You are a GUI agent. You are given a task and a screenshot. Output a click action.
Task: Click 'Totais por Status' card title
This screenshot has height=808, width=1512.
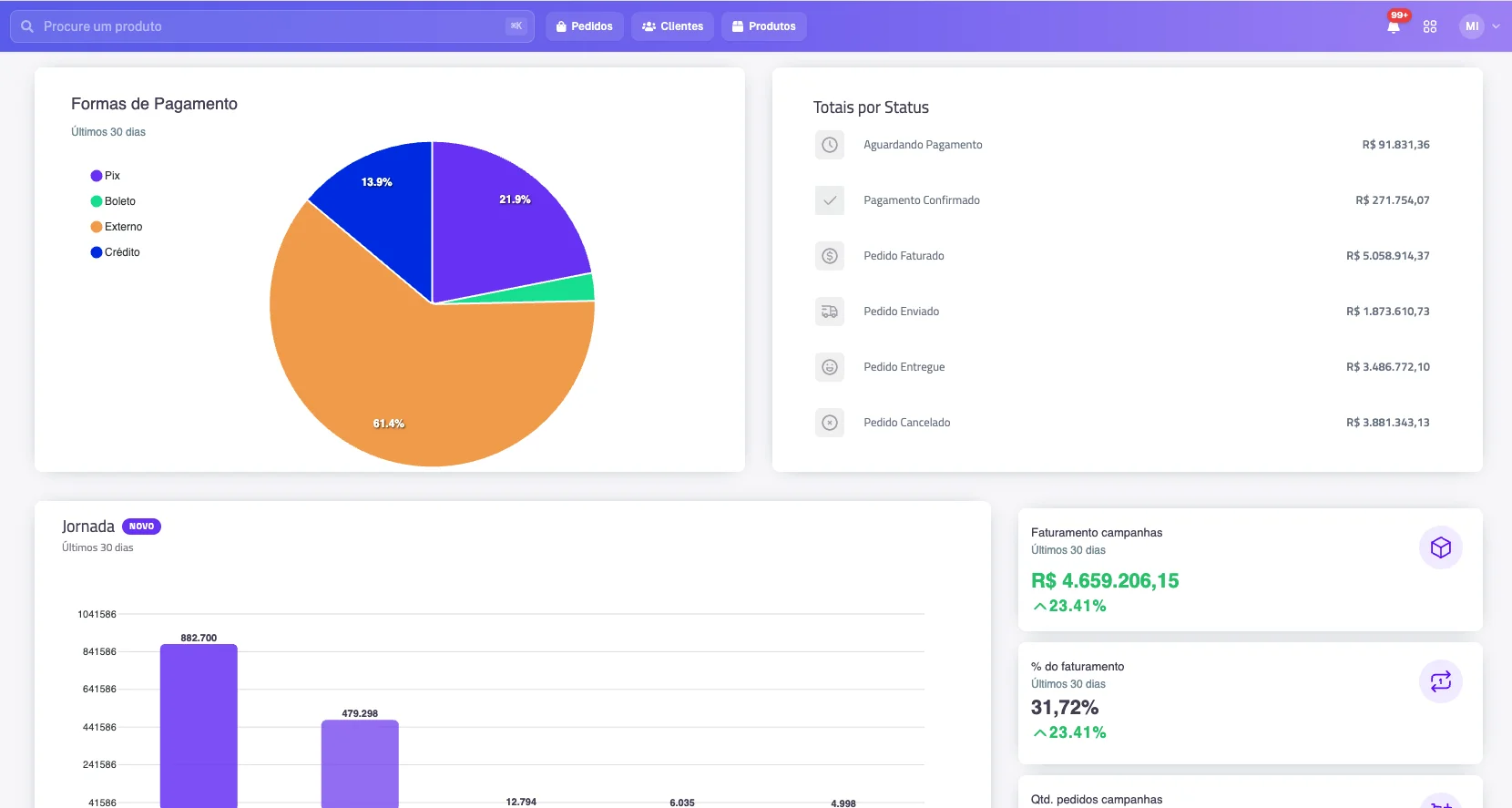point(871,107)
